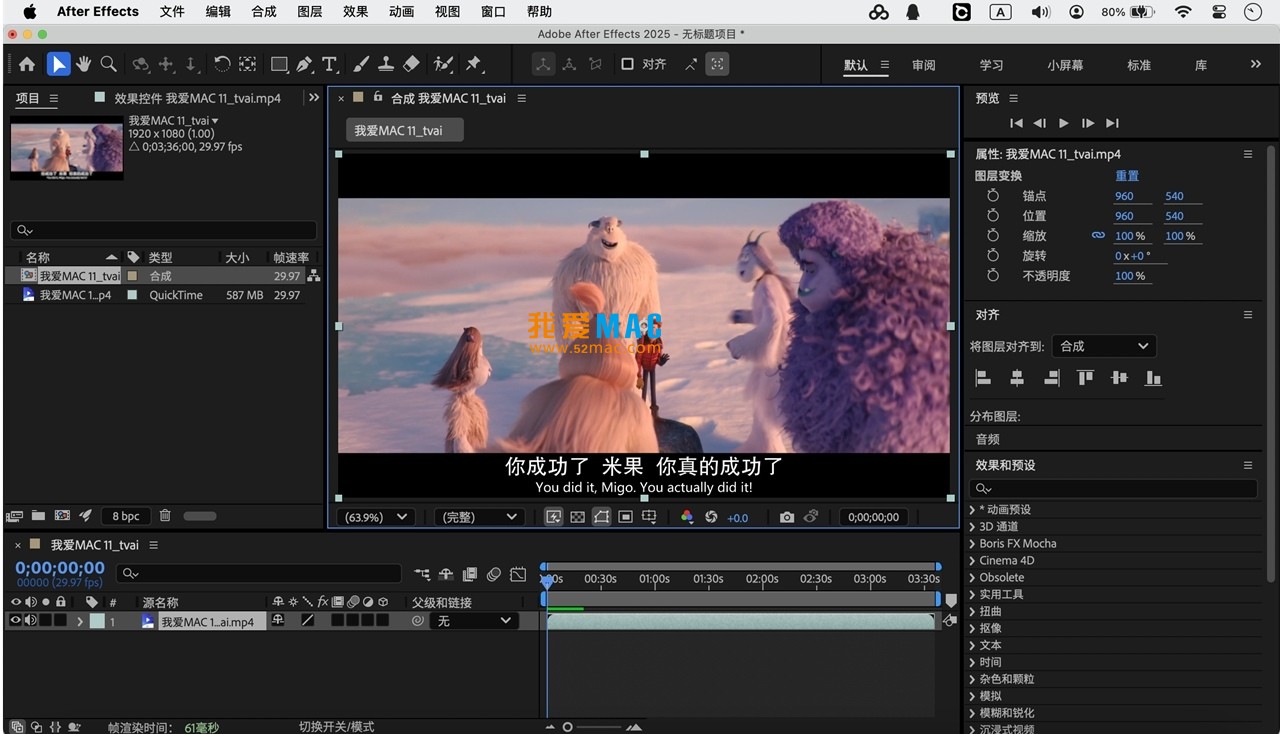Toggle mask and shape path visibility
Screen dimensions: 1280x734
(601, 517)
